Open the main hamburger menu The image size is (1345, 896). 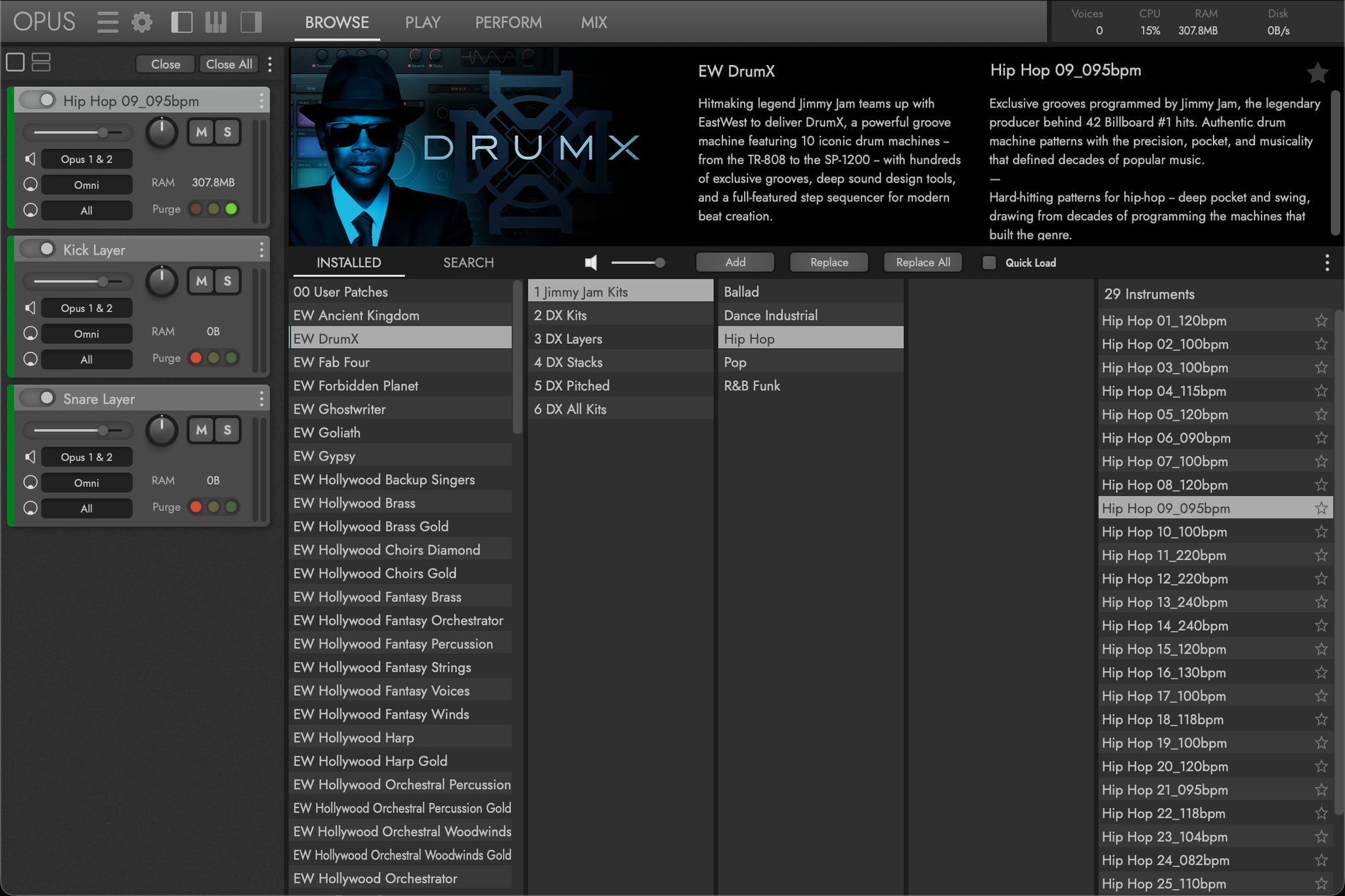tap(108, 22)
